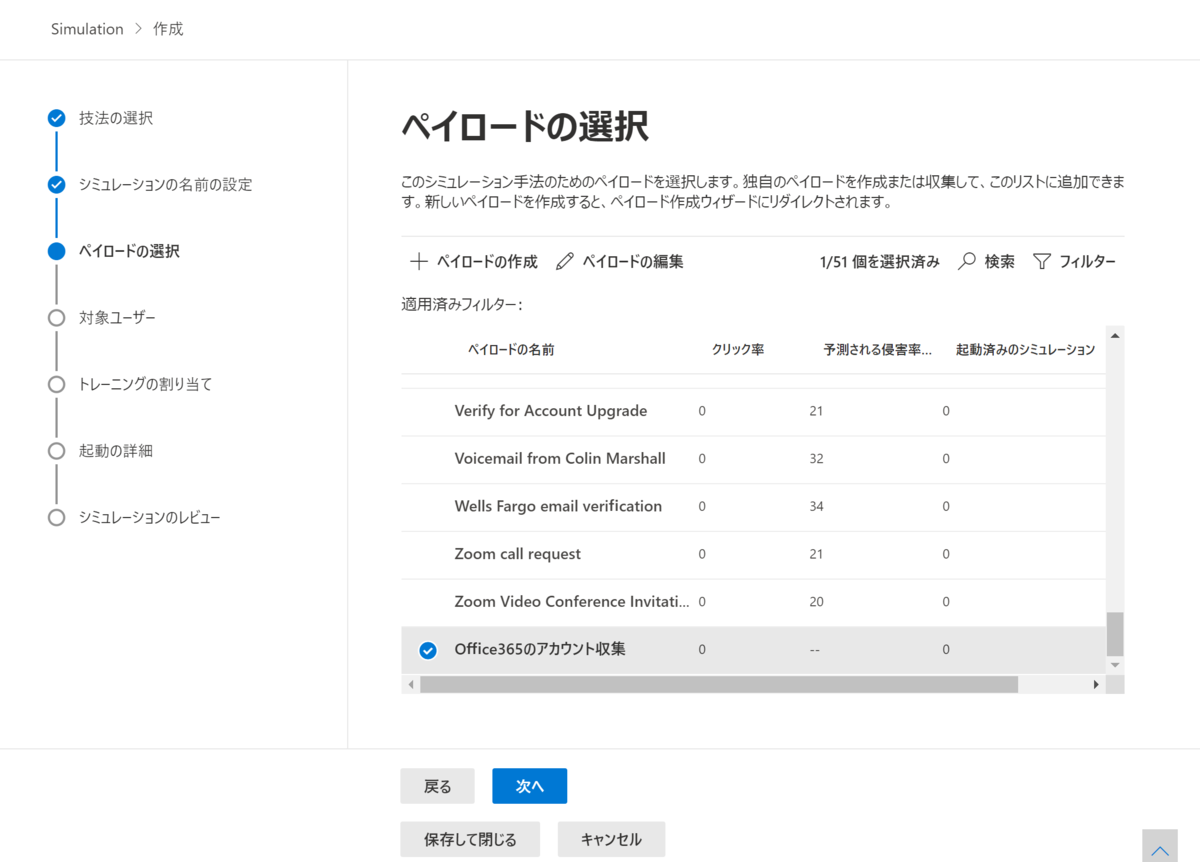Select the pencil icon for ペイロードの編集

(x=564, y=261)
